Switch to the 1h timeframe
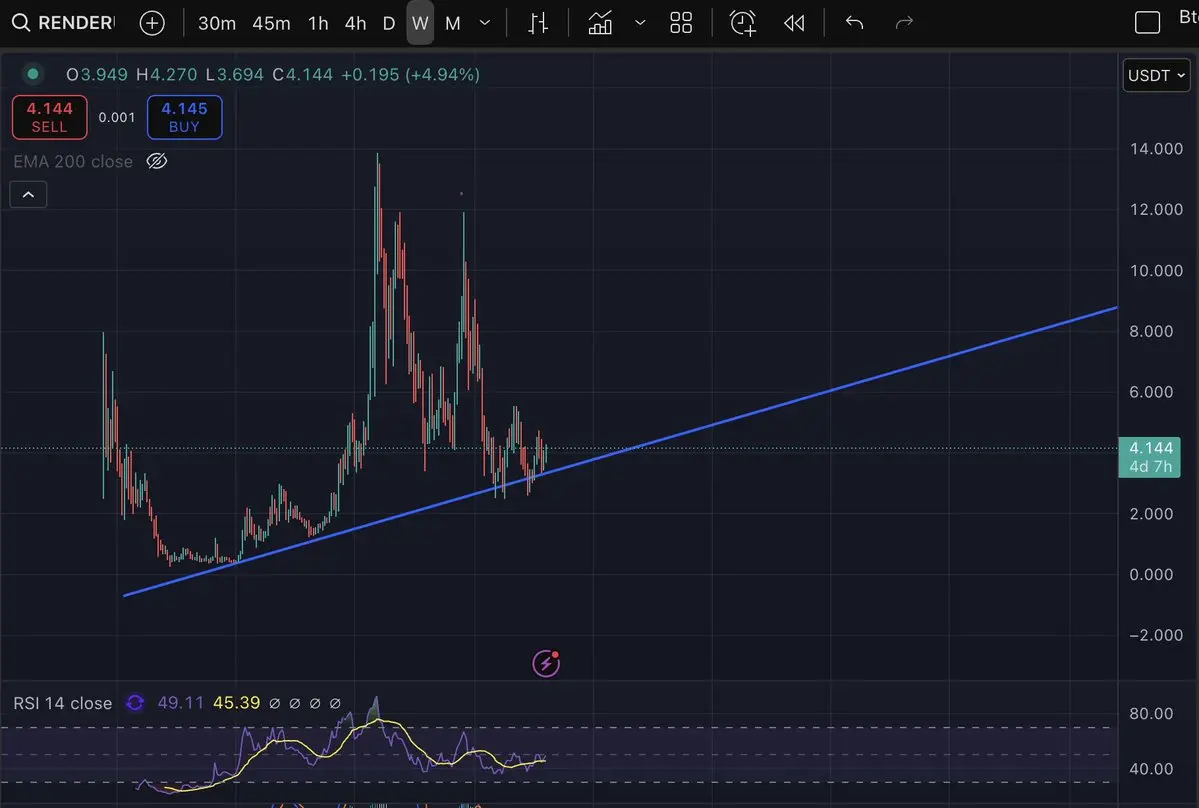Image resolution: width=1199 pixels, height=808 pixels. (x=318, y=24)
